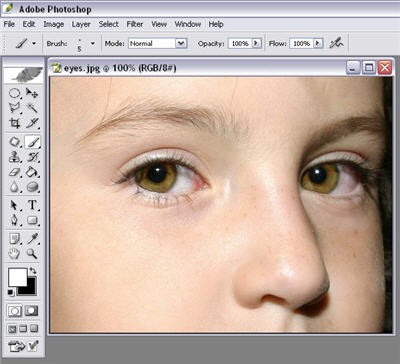Click the foreground white color swatch

click(x=17, y=277)
